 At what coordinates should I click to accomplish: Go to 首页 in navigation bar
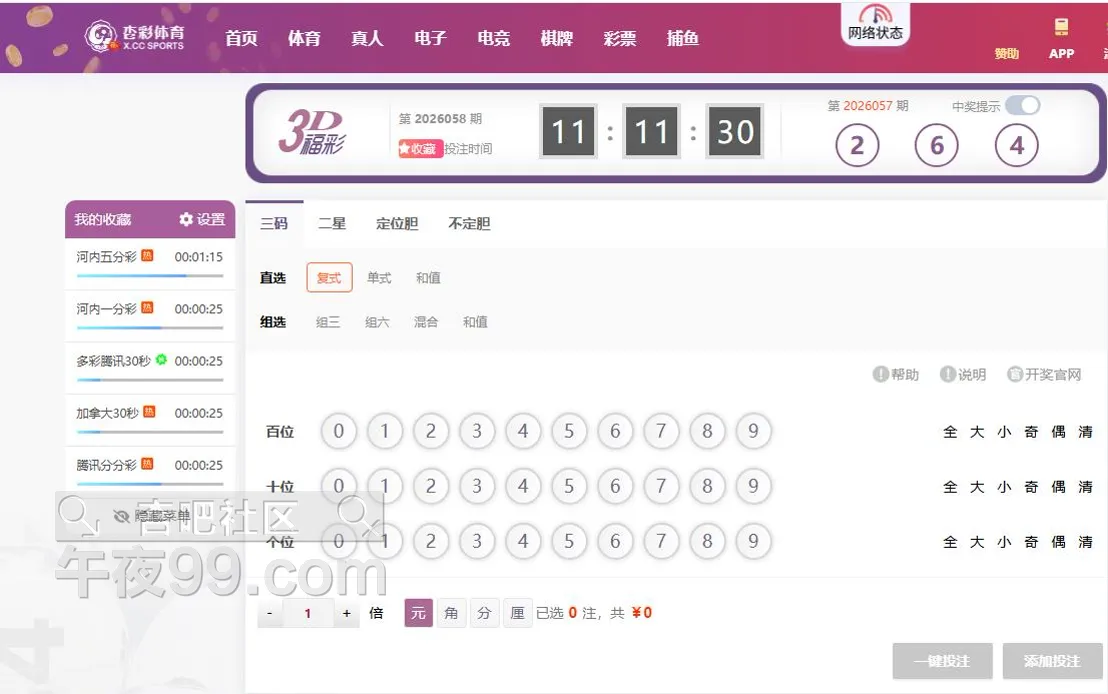(241, 38)
